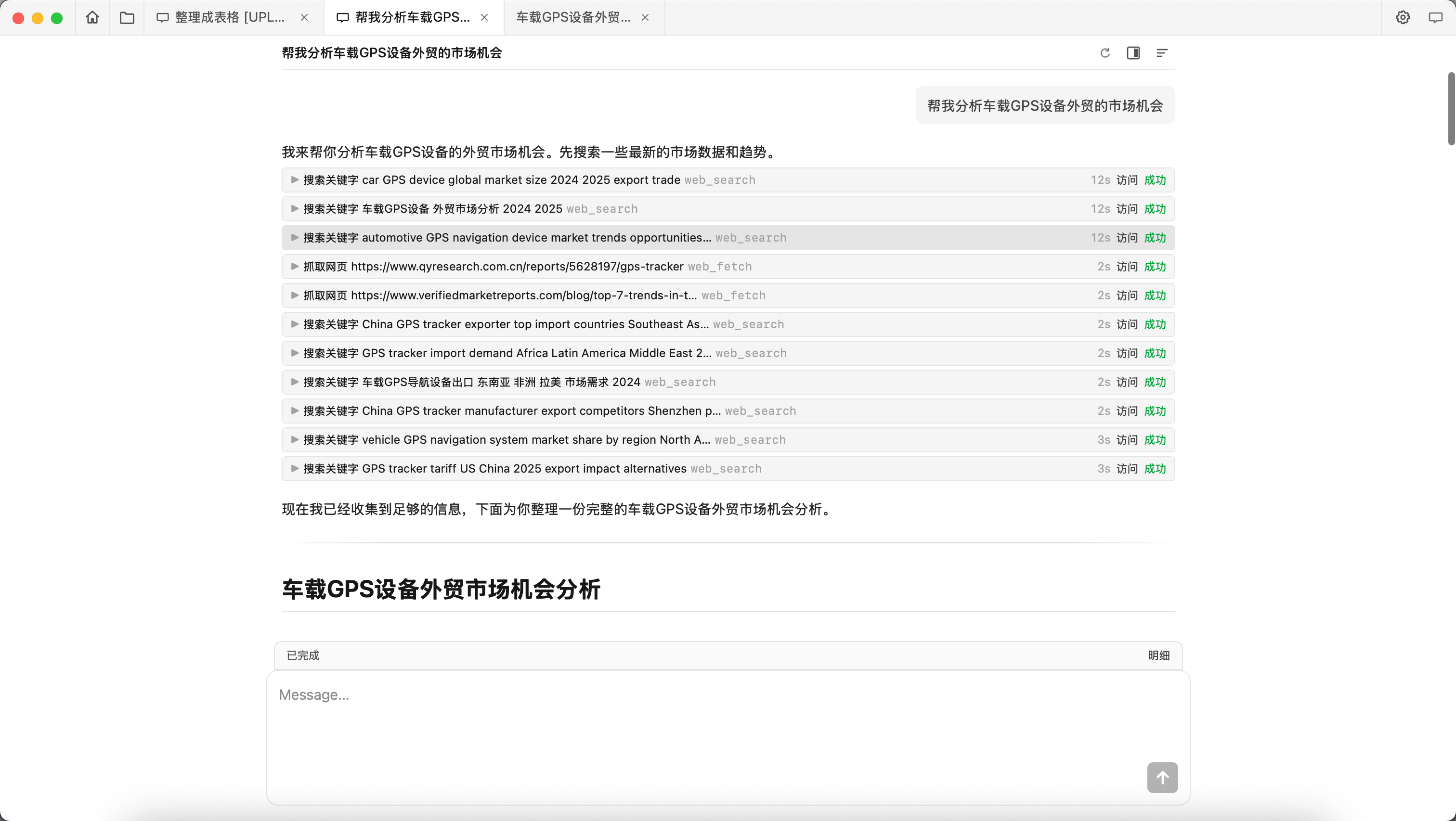Click 访问 on the 车载GPS设备 外贸市场分析 row
Screen dimensions: 1456x821
(x=1127, y=208)
